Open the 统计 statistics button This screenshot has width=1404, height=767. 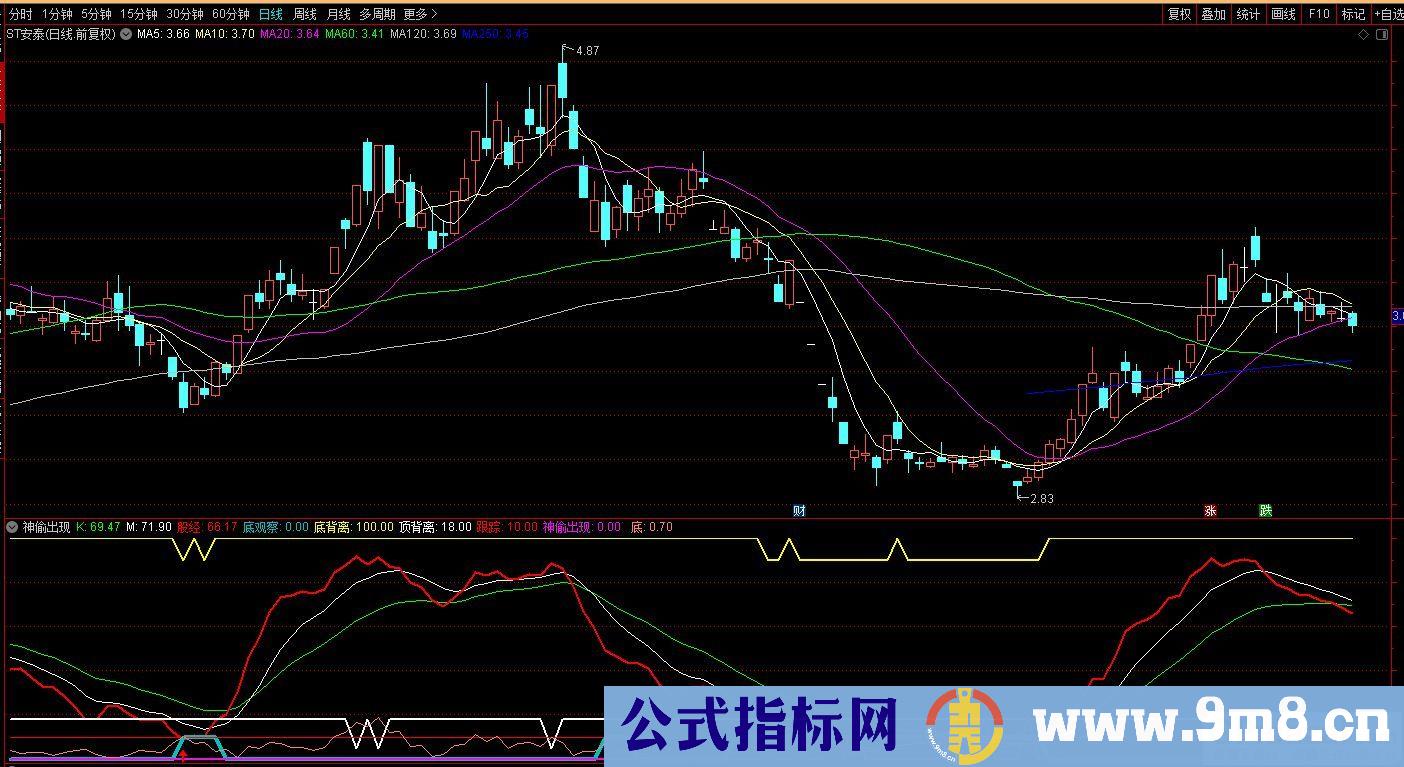click(1248, 14)
